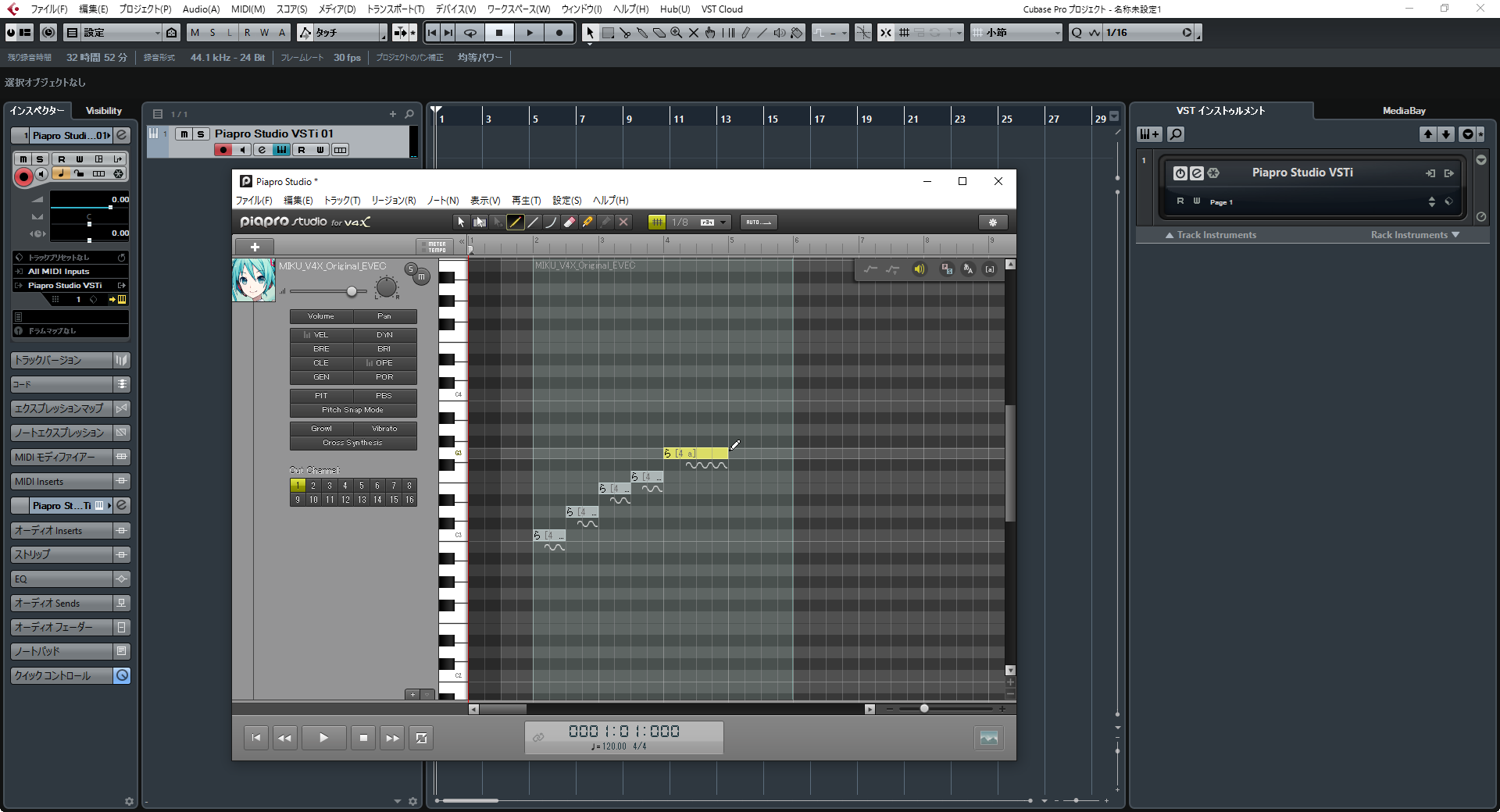This screenshot has height=812, width=1500.
Task: Click the speaker icon in piano roll overlay
Action: click(x=920, y=269)
